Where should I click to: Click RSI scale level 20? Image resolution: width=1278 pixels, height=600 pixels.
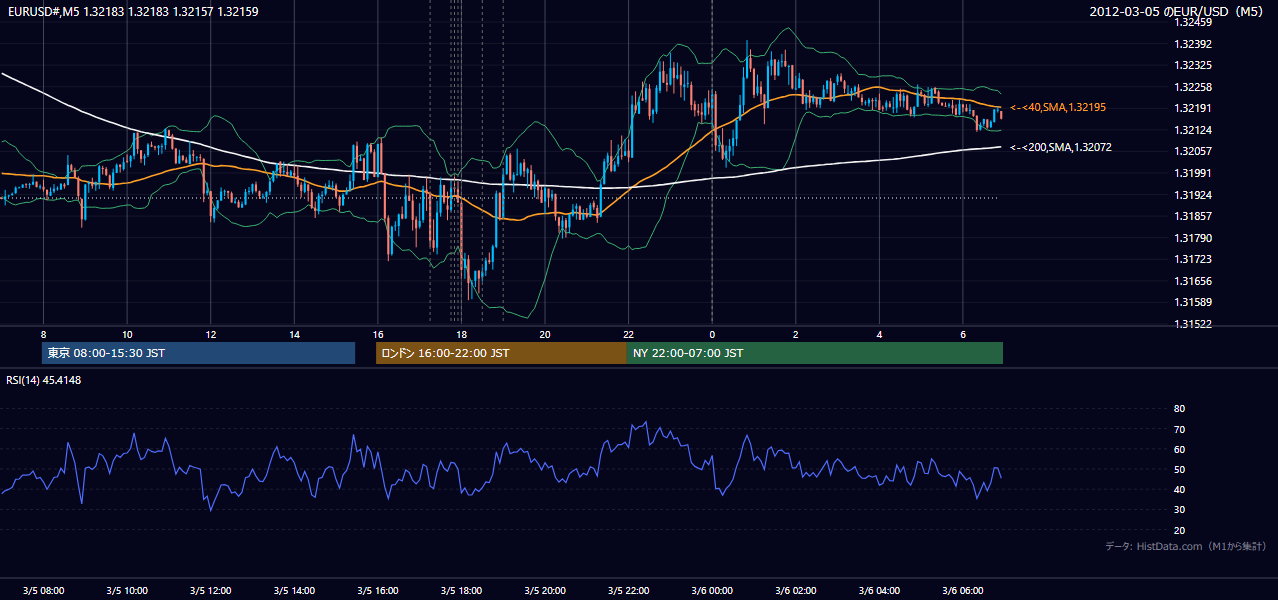click(x=1179, y=530)
